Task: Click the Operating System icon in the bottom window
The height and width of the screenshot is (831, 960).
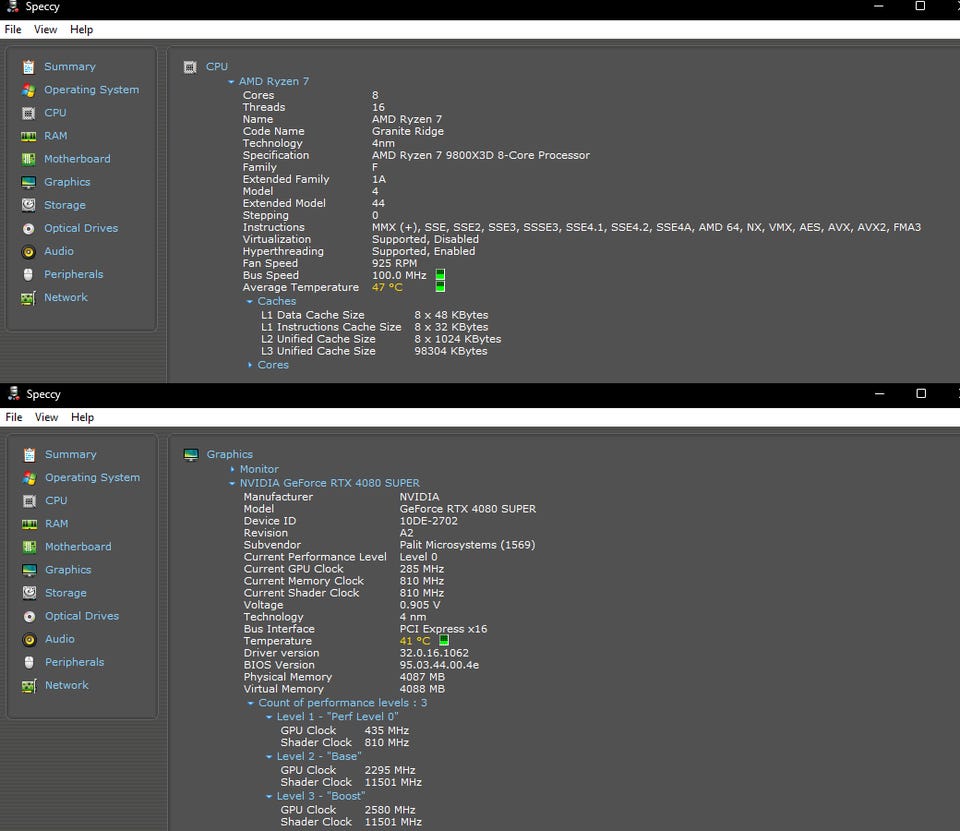Action: pos(29,478)
